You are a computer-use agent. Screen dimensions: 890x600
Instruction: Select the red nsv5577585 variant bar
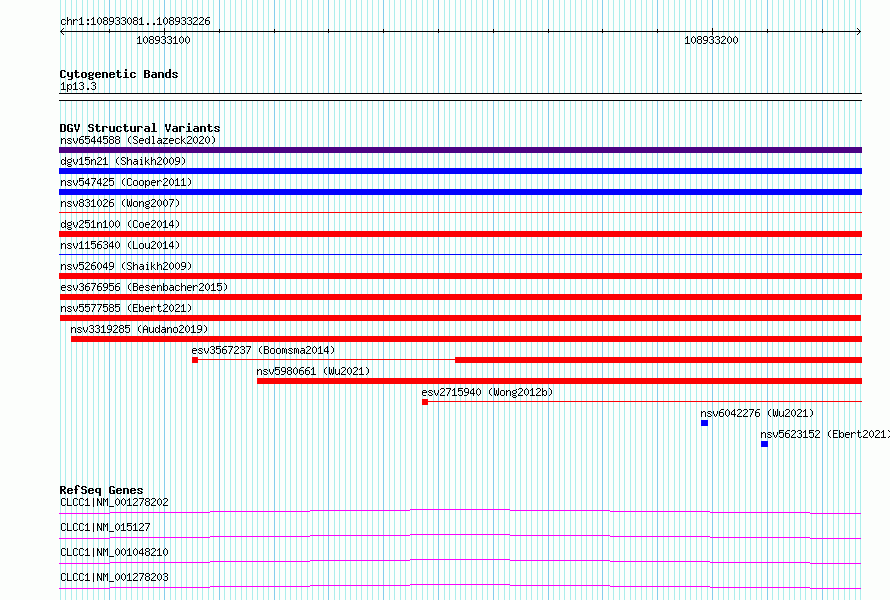[x=460, y=318]
